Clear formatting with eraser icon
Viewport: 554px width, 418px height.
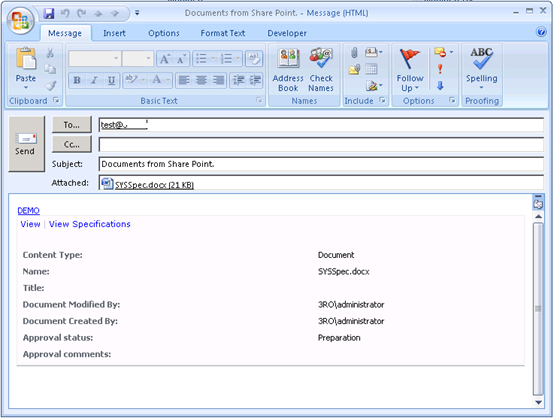254,59
